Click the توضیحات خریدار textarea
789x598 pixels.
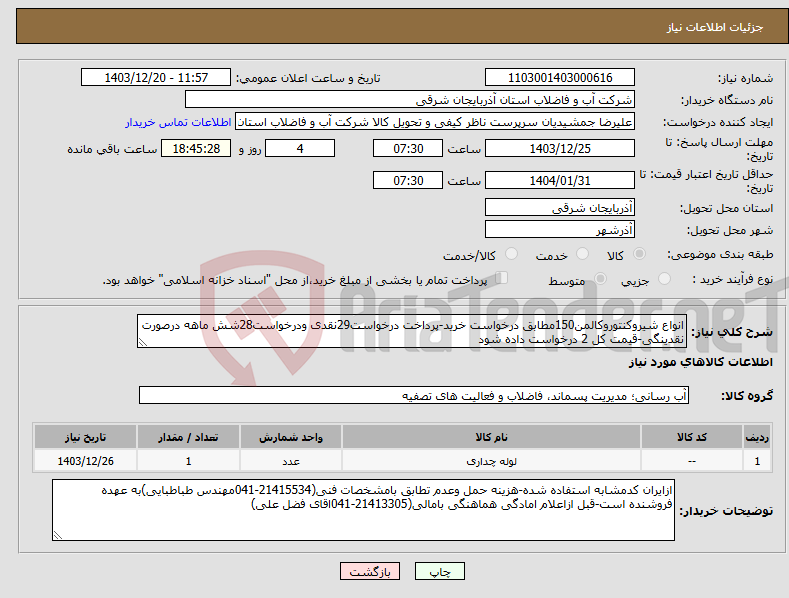[x=363, y=510]
